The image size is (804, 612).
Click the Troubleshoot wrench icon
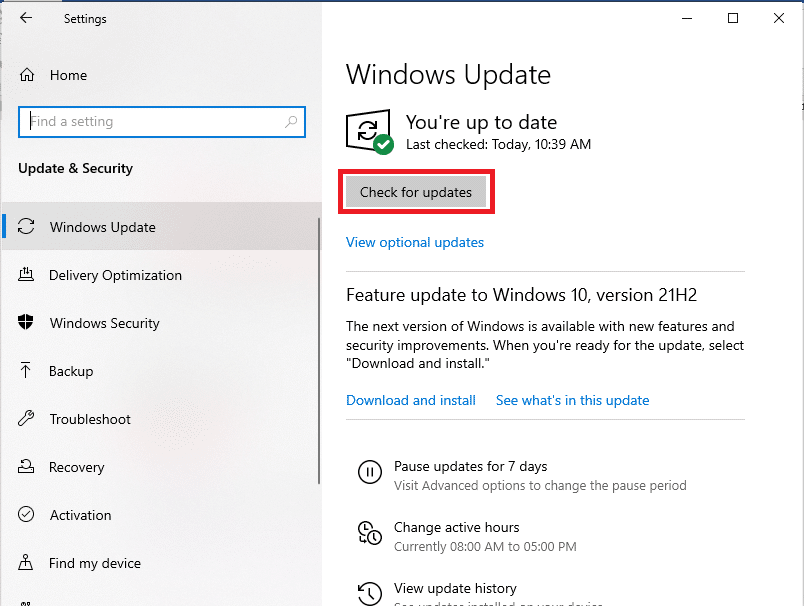(26, 418)
